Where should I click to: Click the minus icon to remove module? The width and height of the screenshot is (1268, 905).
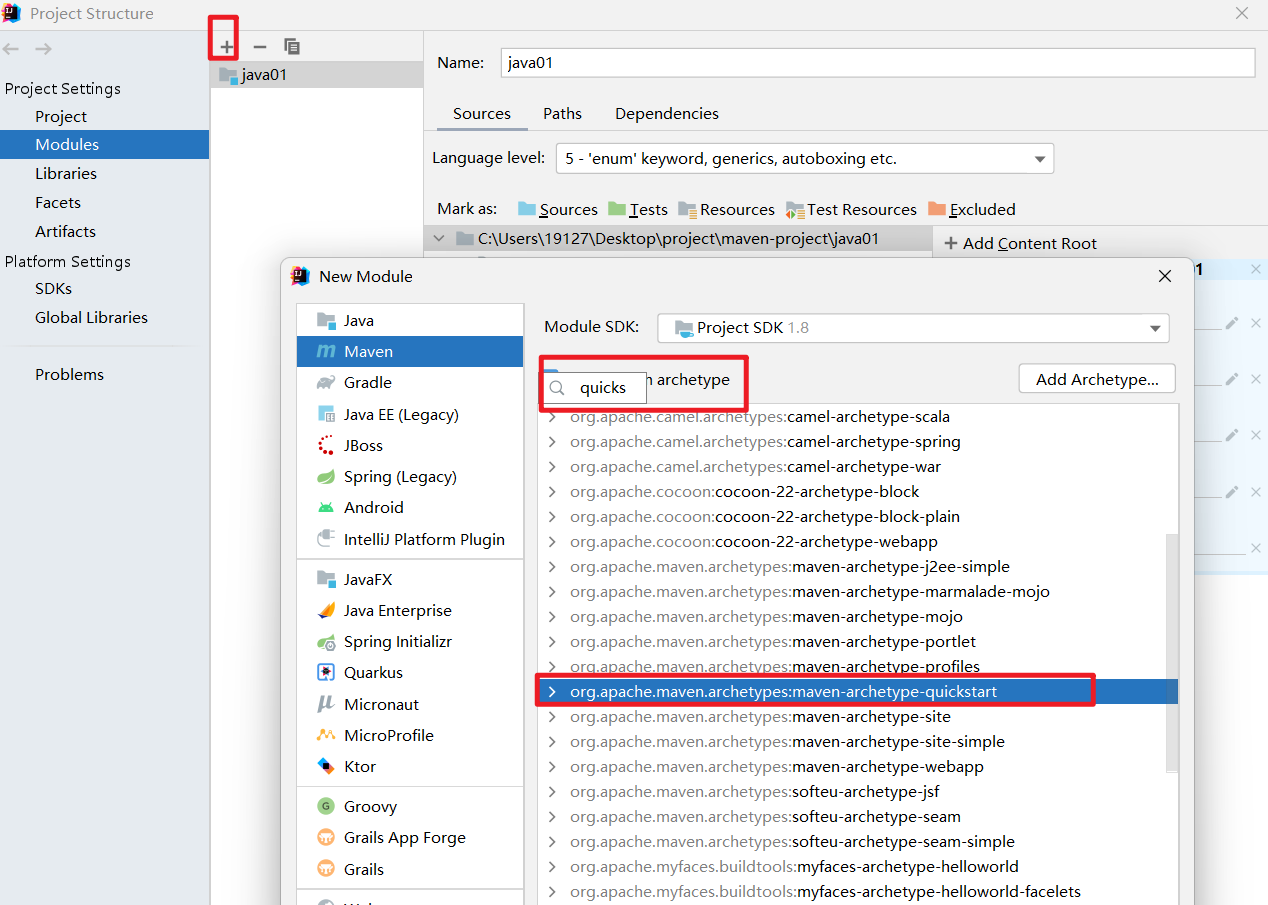coord(260,46)
